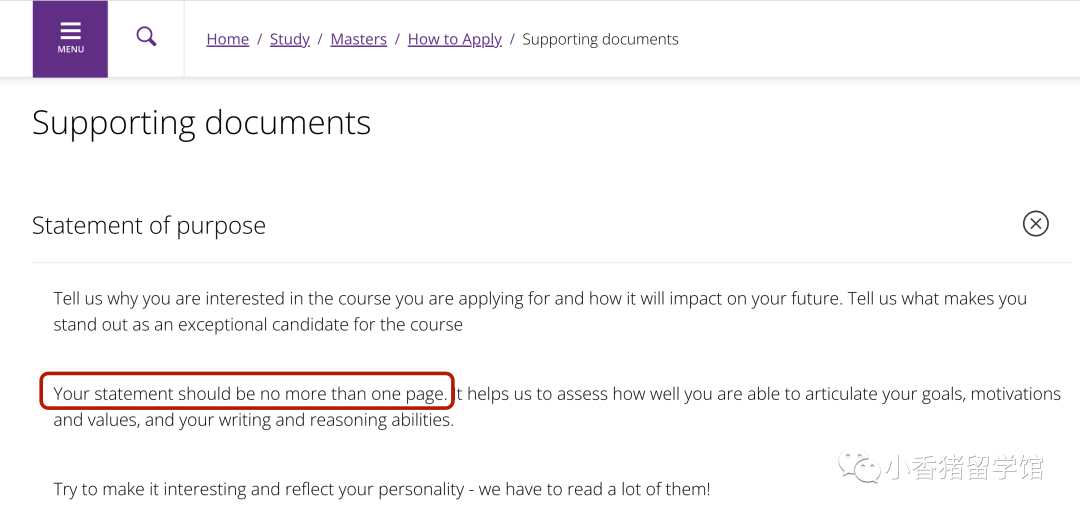1080x515 pixels.
Task: Click the 'stand out as an exceptional candidate' line
Action: coord(258,324)
